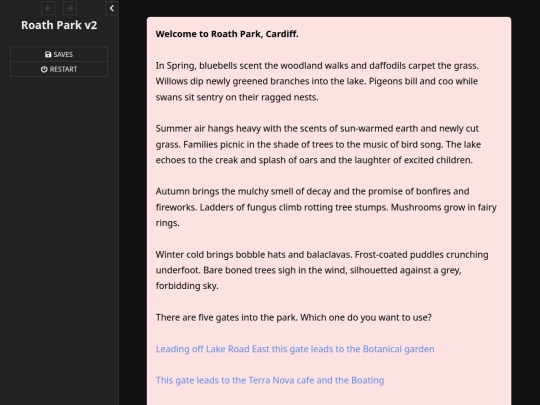This screenshot has height=405, width=540.
Task: Collapse the sidebar with the chevron toggle
Action: (x=112, y=8)
